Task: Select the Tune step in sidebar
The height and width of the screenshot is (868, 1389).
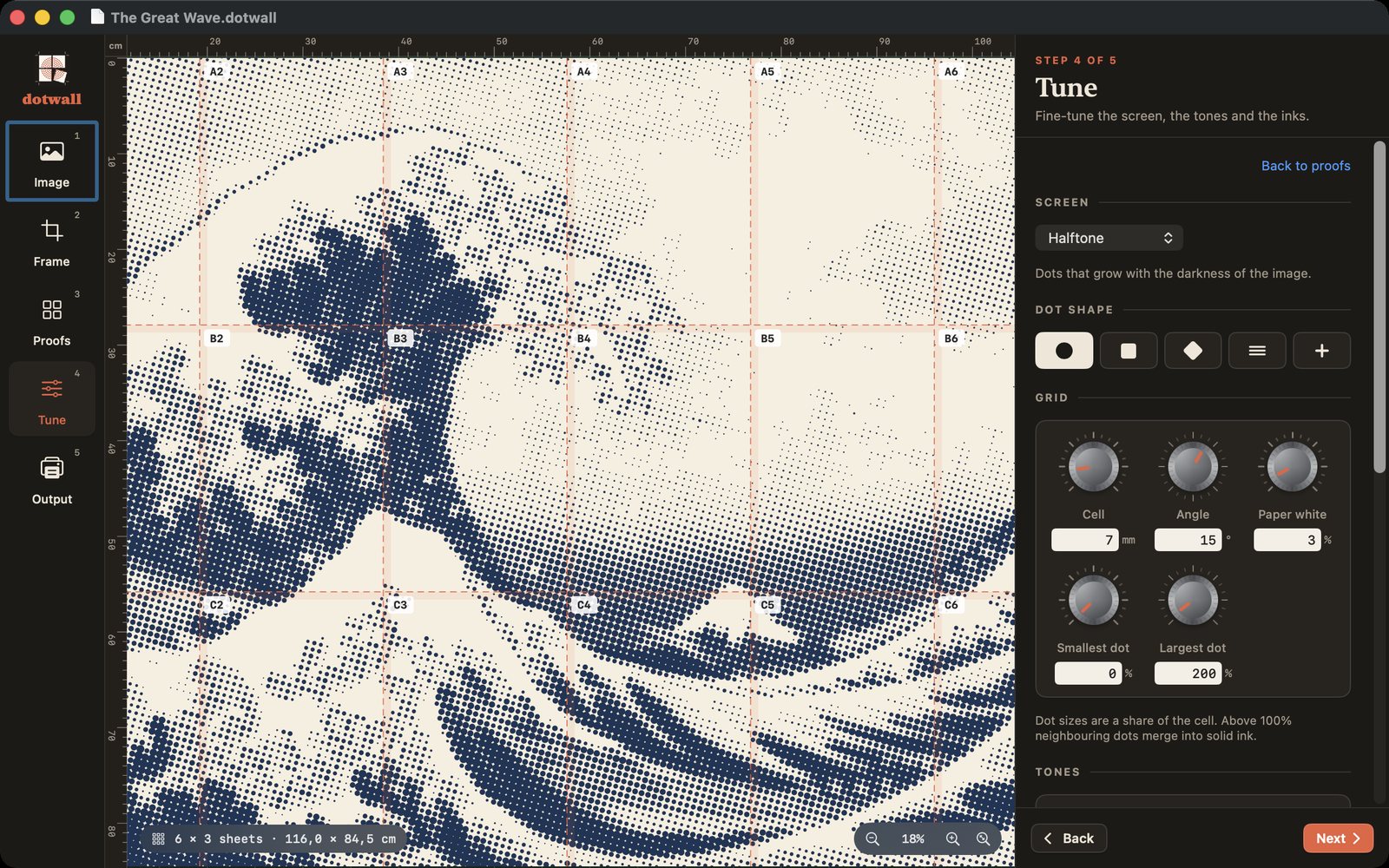Action: 52,399
